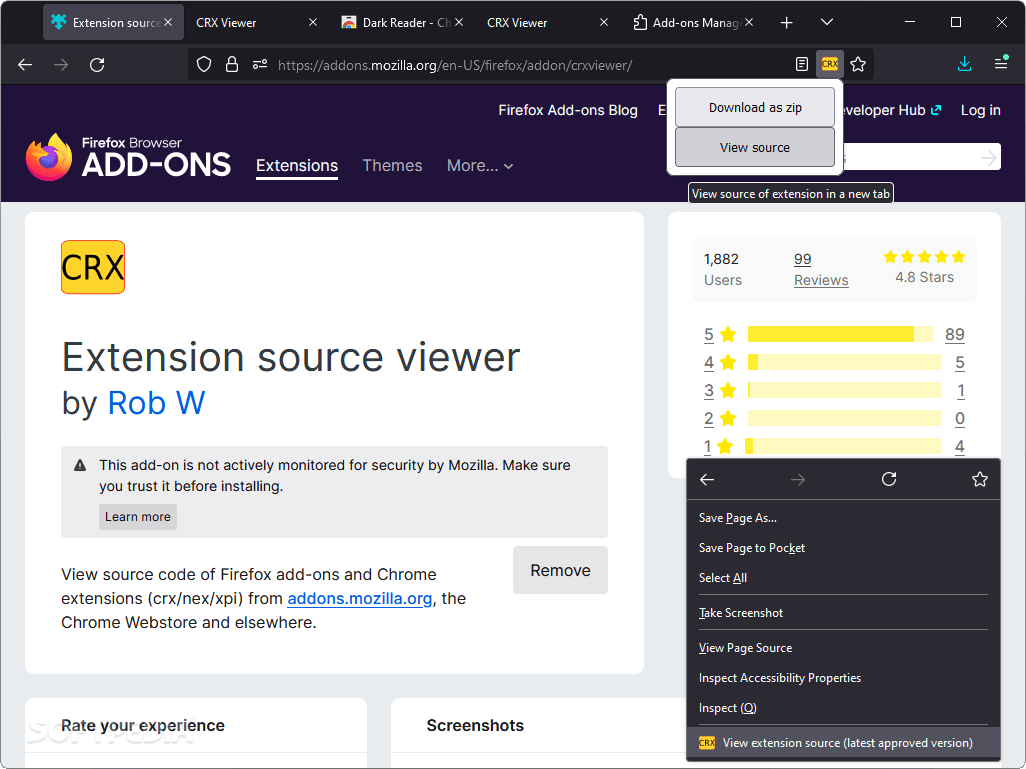Viewport: 1026px width, 769px height.
Task: Click the tracking protection shield icon
Action: pos(204,63)
